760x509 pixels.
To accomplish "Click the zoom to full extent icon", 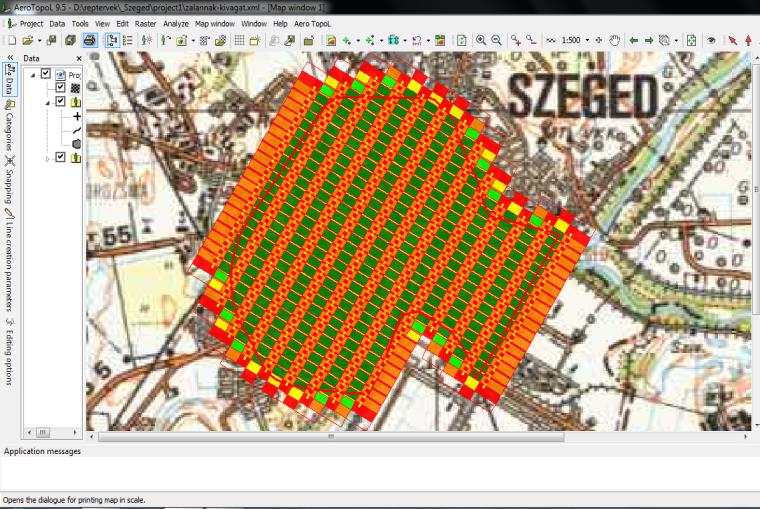I will 692,41.
